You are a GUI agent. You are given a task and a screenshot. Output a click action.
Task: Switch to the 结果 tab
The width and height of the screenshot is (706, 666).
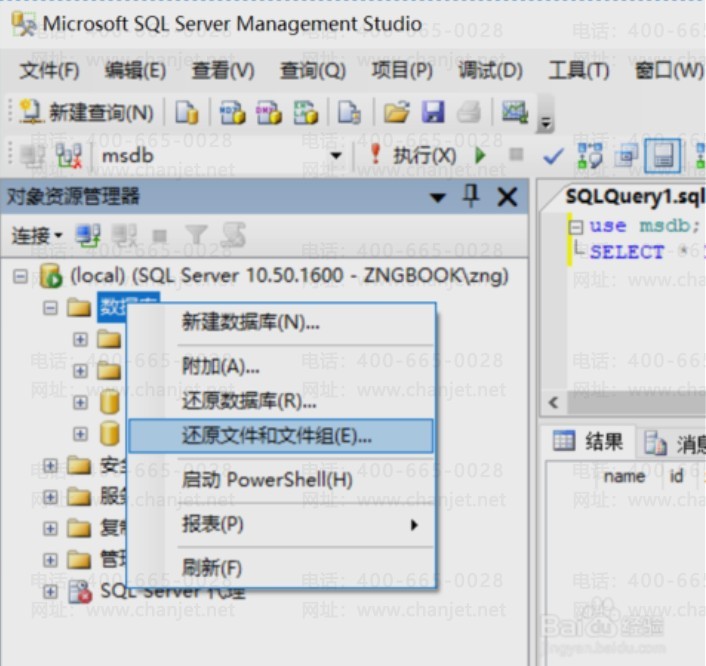588,441
